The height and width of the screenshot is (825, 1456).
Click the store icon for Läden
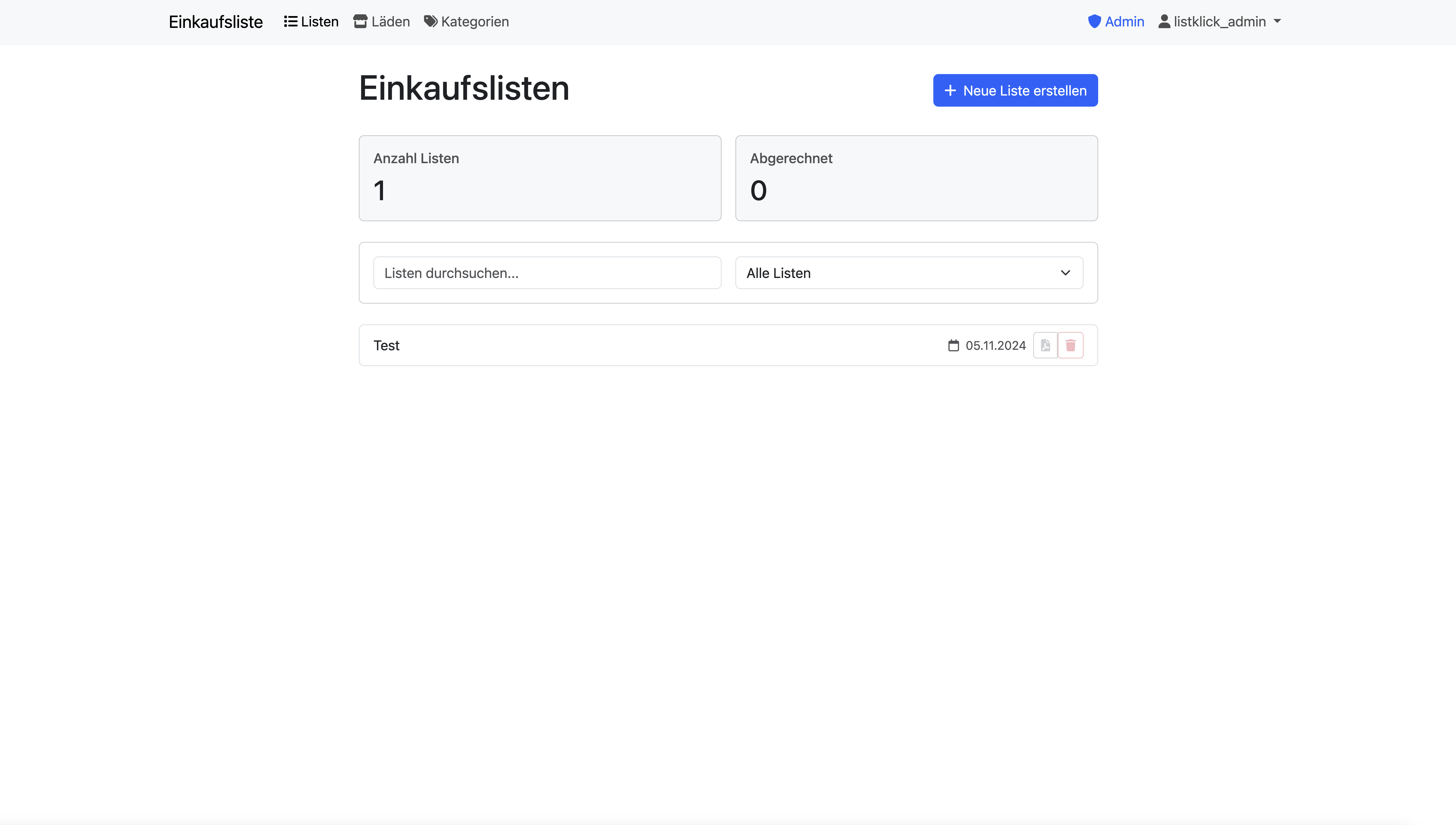click(360, 21)
